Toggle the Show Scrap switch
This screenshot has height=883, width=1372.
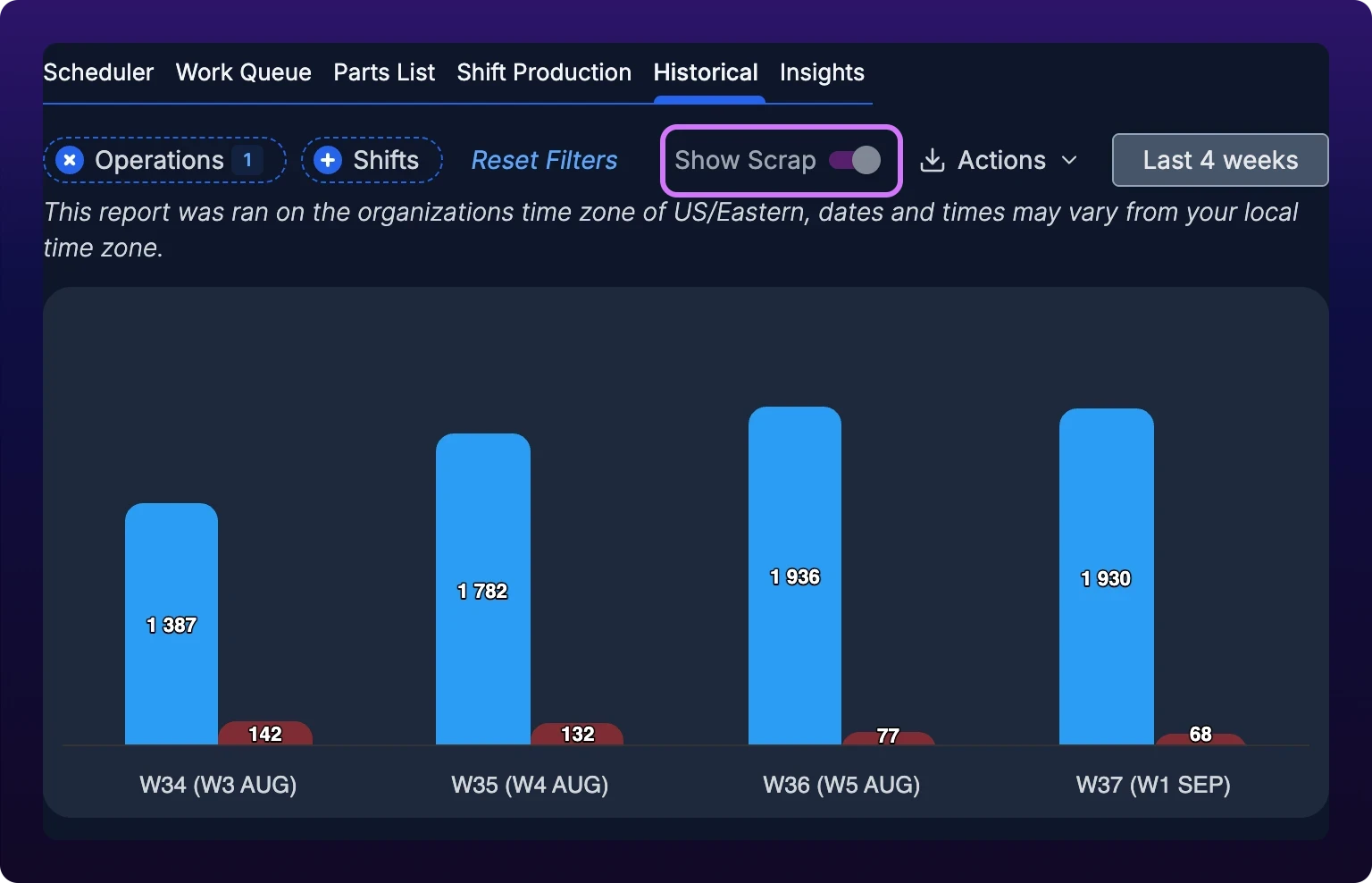(x=855, y=160)
